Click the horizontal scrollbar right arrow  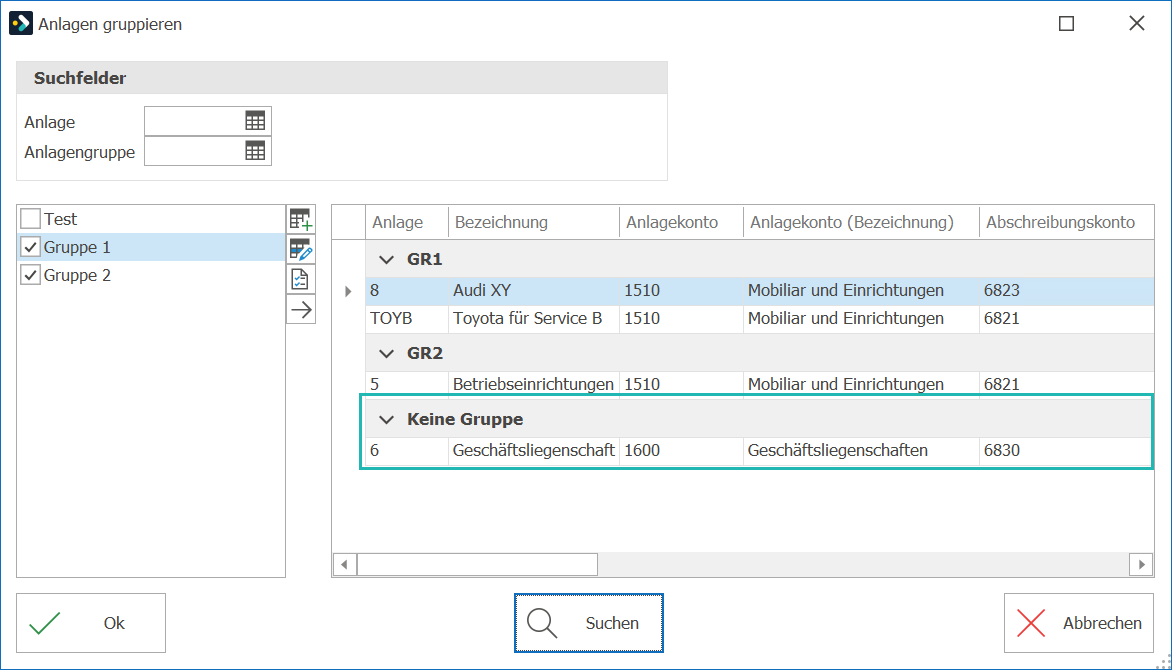pos(1141,565)
